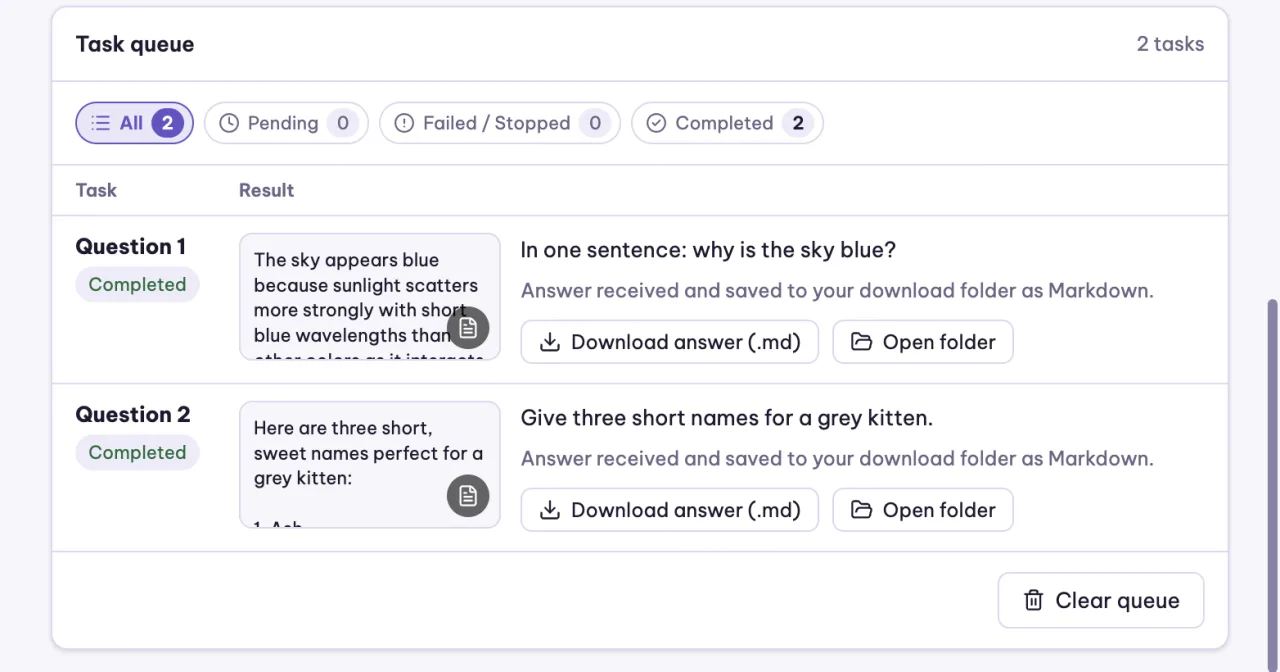Click the 'Question 2' task title

[133, 415]
